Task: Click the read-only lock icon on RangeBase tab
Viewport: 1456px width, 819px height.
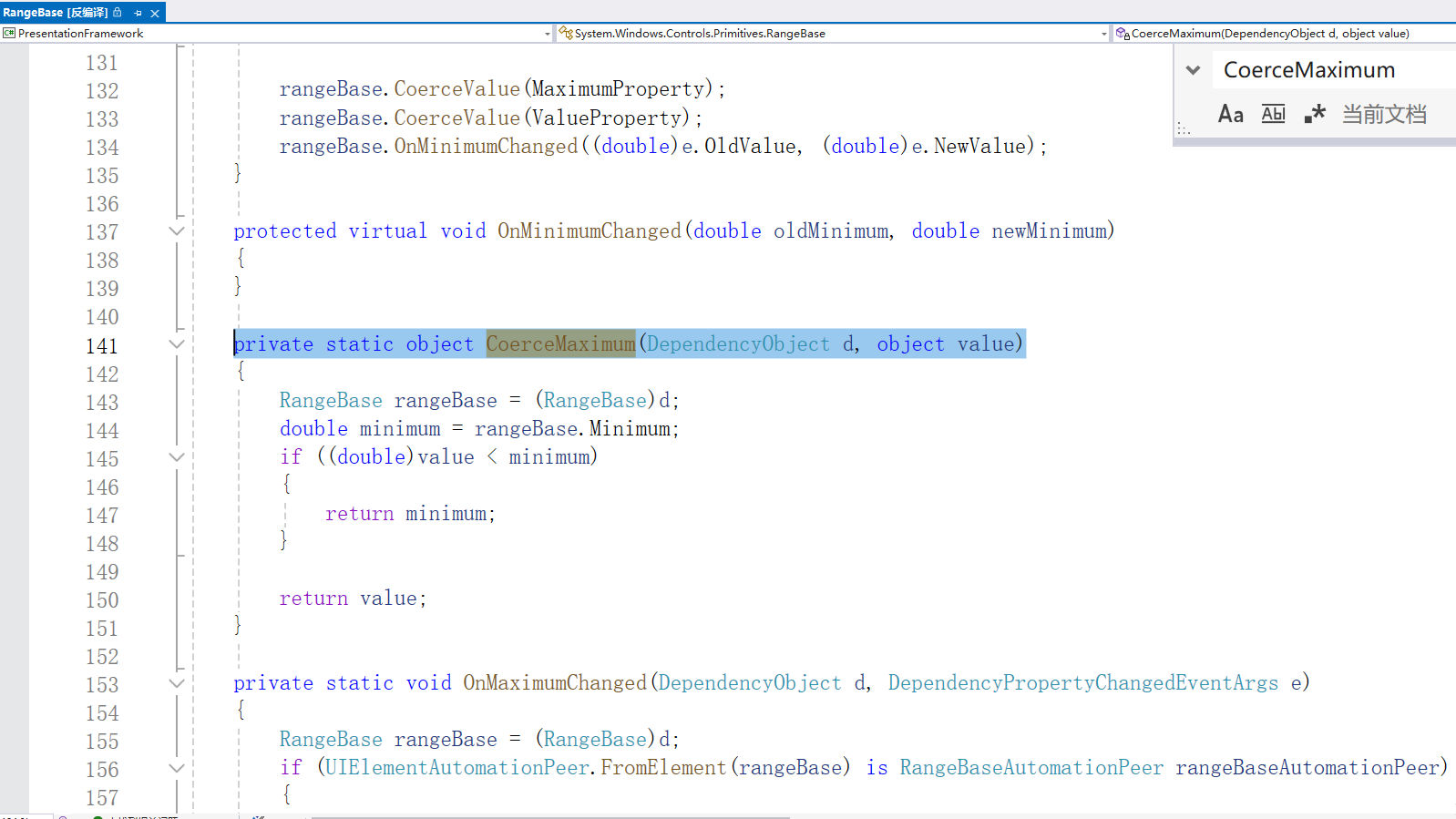Action: pyautogui.click(x=118, y=13)
